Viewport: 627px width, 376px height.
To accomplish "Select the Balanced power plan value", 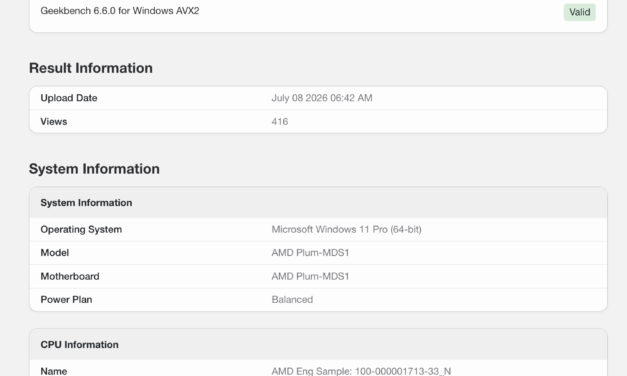I will pyautogui.click(x=292, y=300).
